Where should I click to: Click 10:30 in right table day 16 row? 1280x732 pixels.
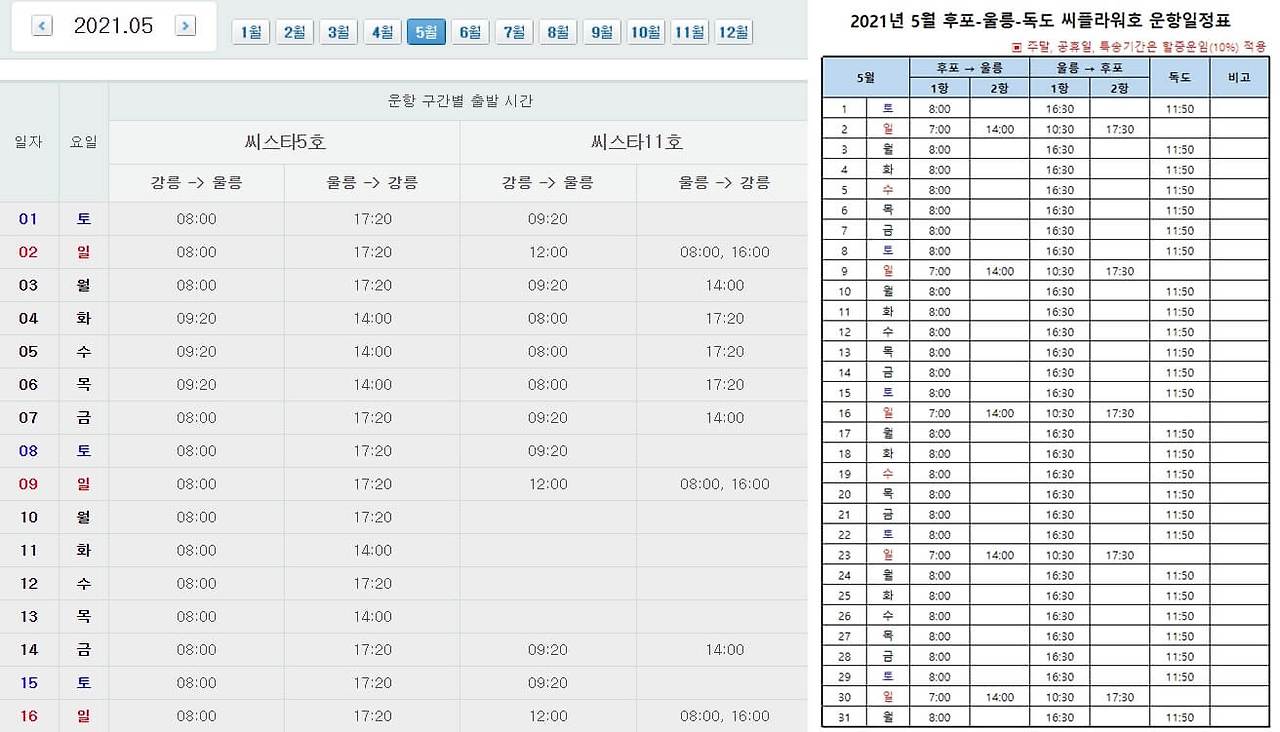click(x=1060, y=413)
